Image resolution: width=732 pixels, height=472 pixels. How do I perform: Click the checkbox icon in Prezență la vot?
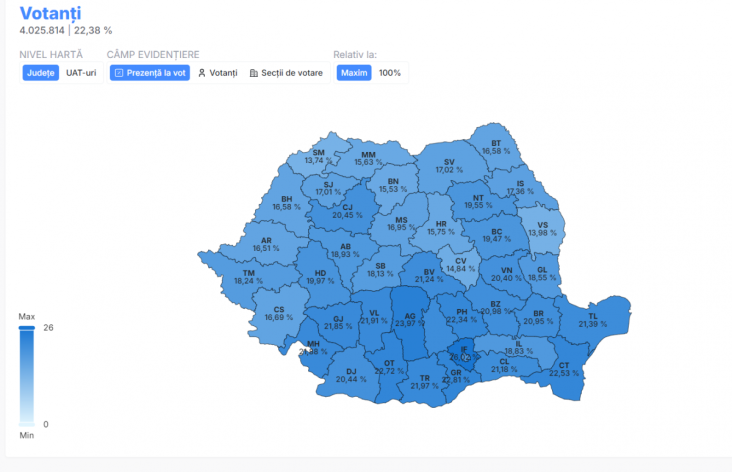(118, 73)
